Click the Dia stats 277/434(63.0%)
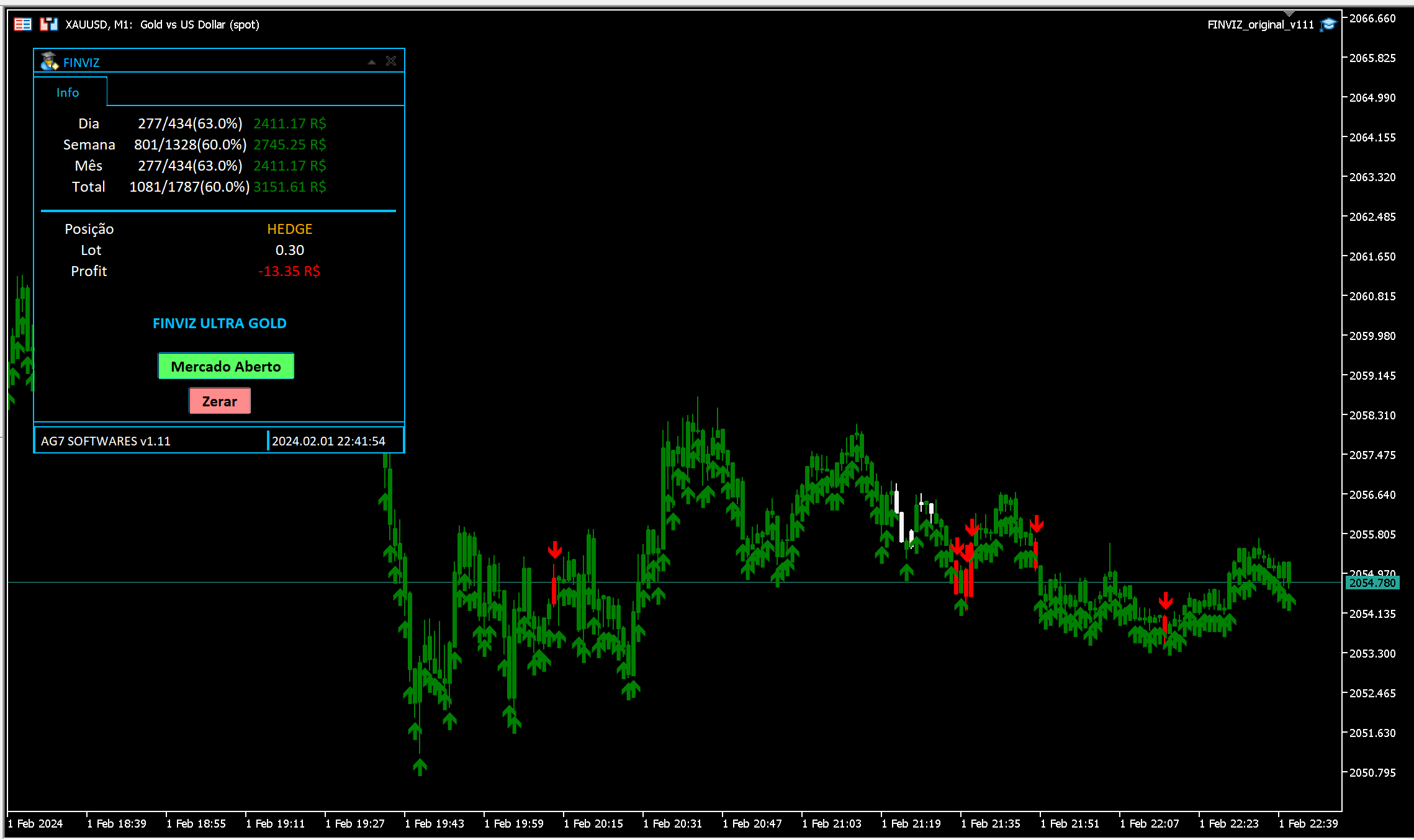Image resolution: width=1414 pixels, height=840 pixels. [x=190, y=123]
